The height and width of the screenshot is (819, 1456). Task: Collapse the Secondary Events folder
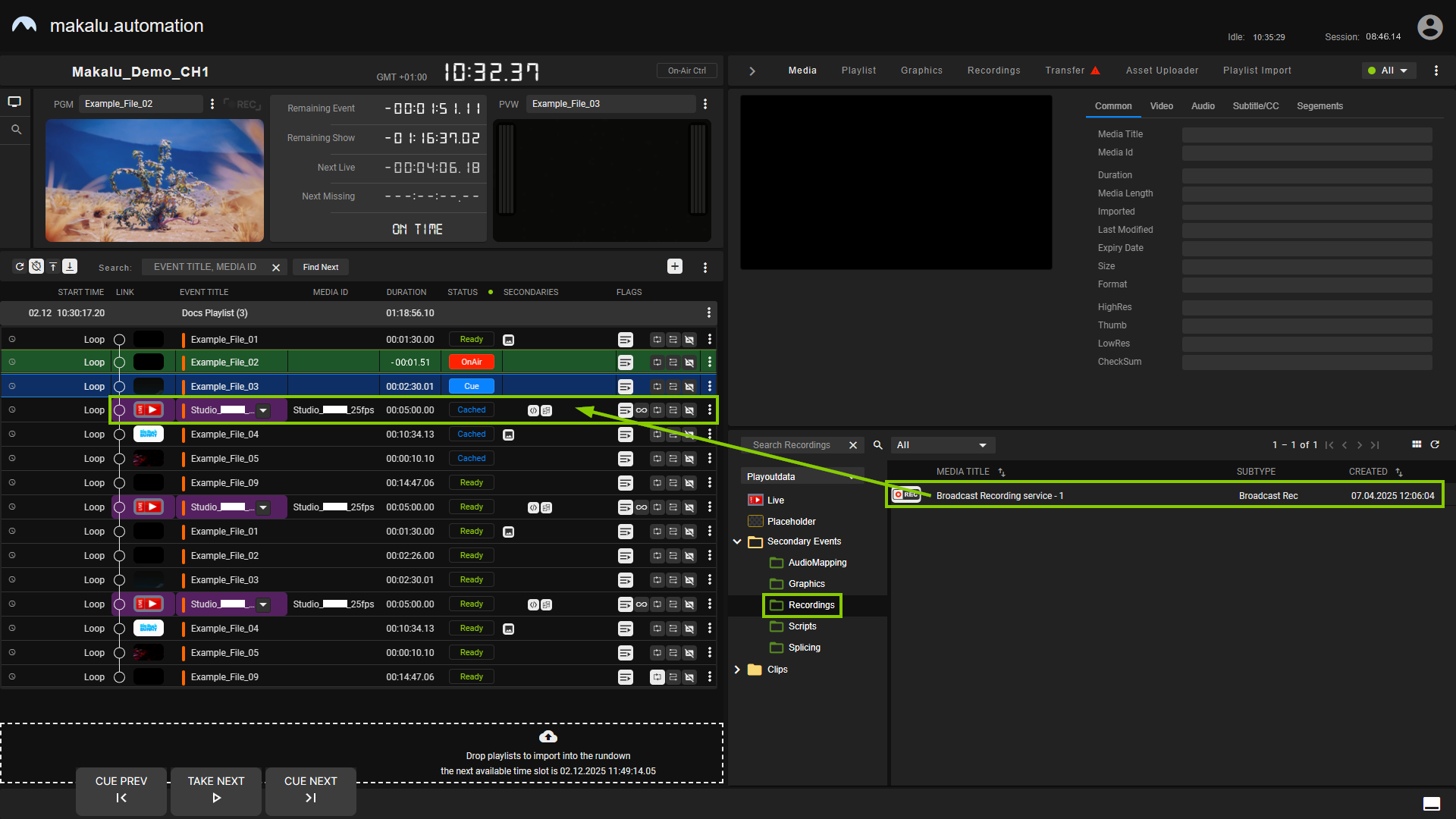point(736,541)
